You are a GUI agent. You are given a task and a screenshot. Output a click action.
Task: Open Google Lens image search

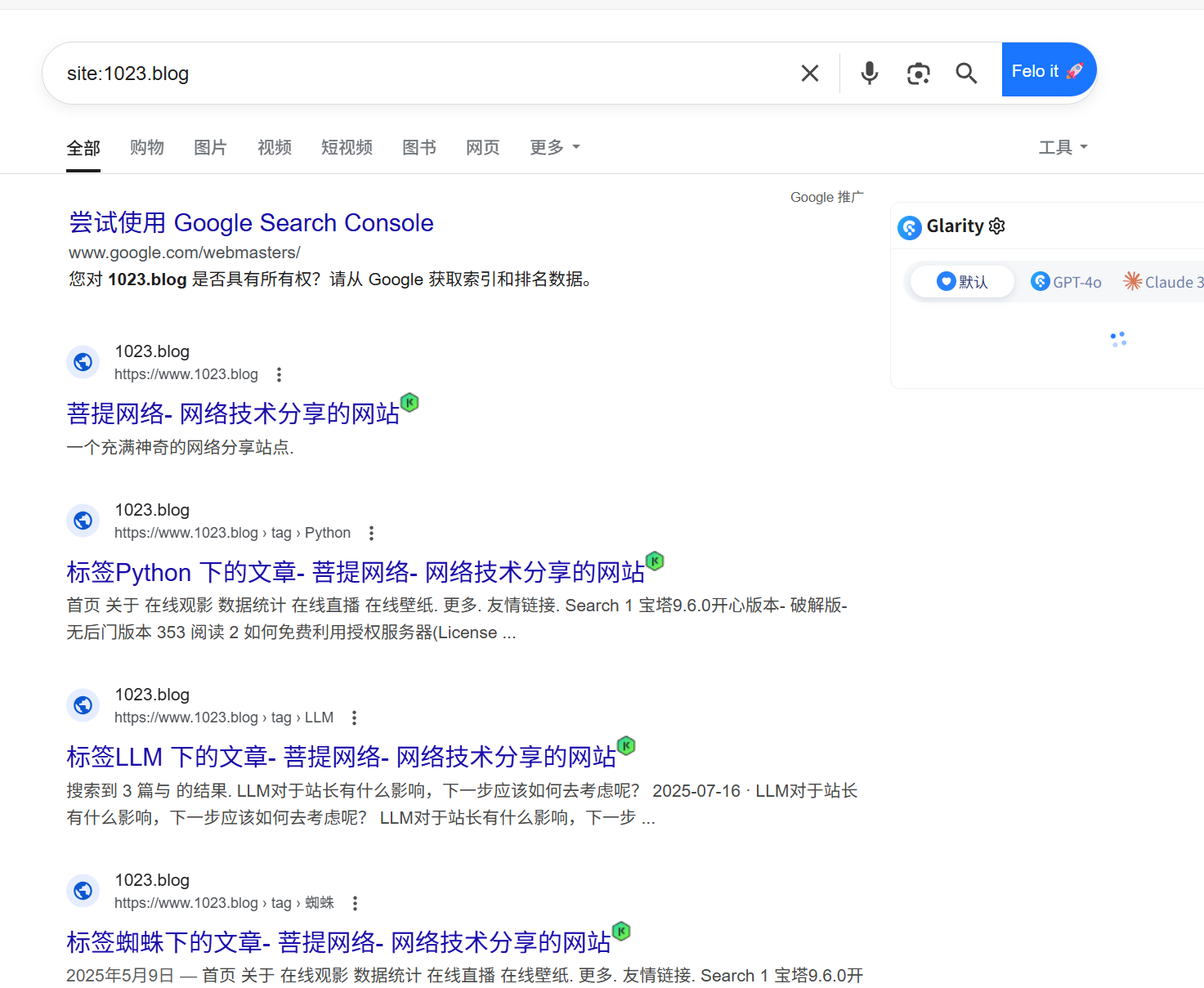coord(918,74)
